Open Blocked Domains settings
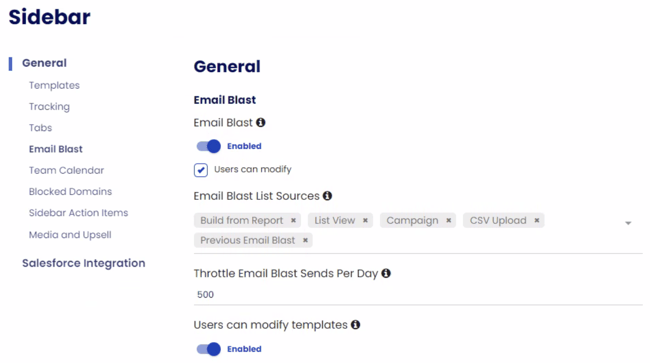Viewport: 650px width, 363px height. [70, 191]
